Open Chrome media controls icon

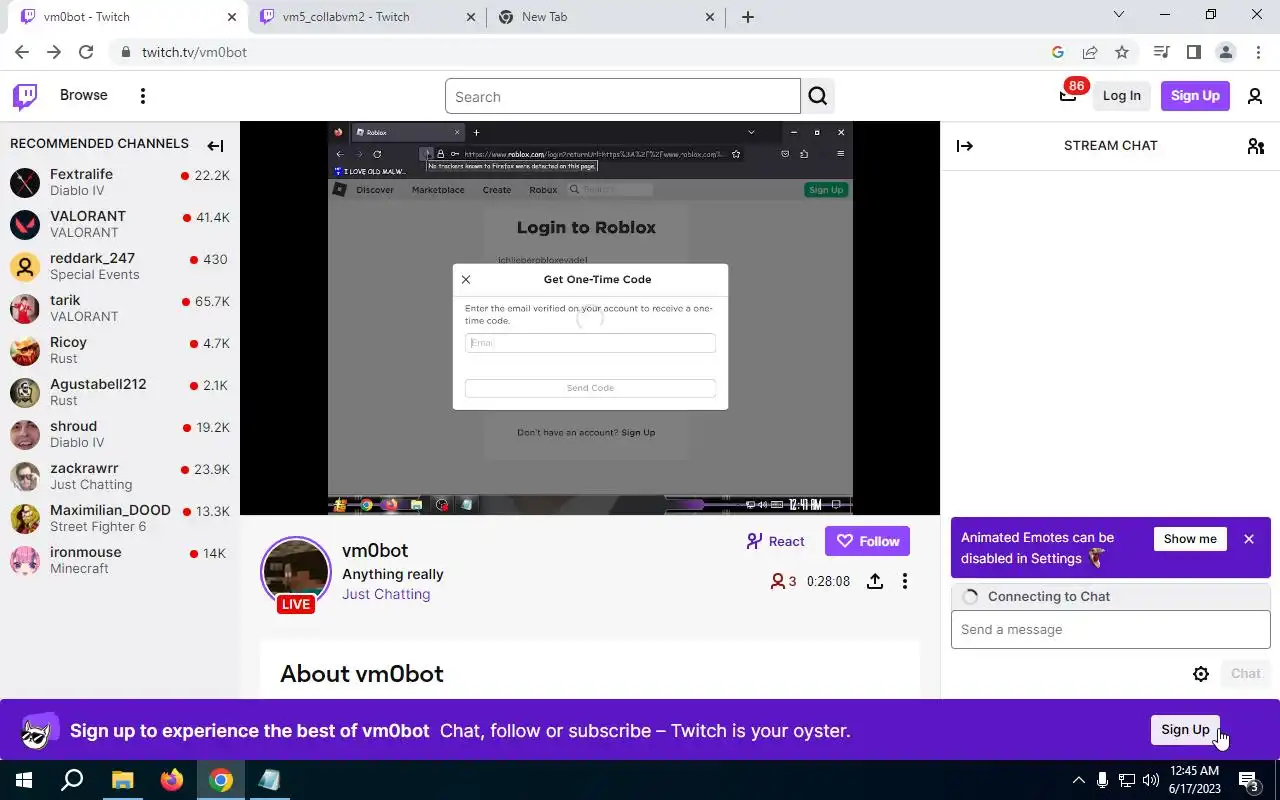(x=1161, y=52)
